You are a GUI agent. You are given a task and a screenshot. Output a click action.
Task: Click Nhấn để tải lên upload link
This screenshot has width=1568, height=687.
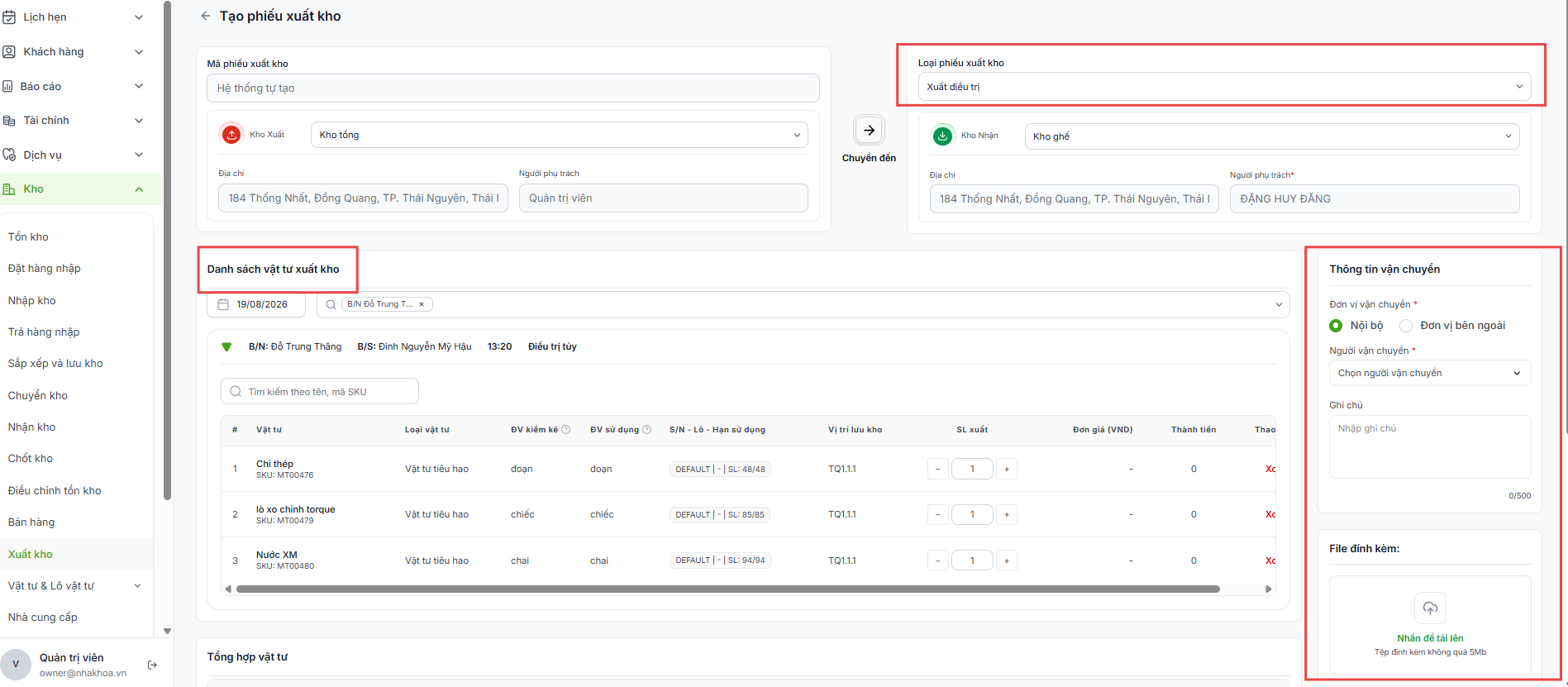click(x=1430, y=638)
